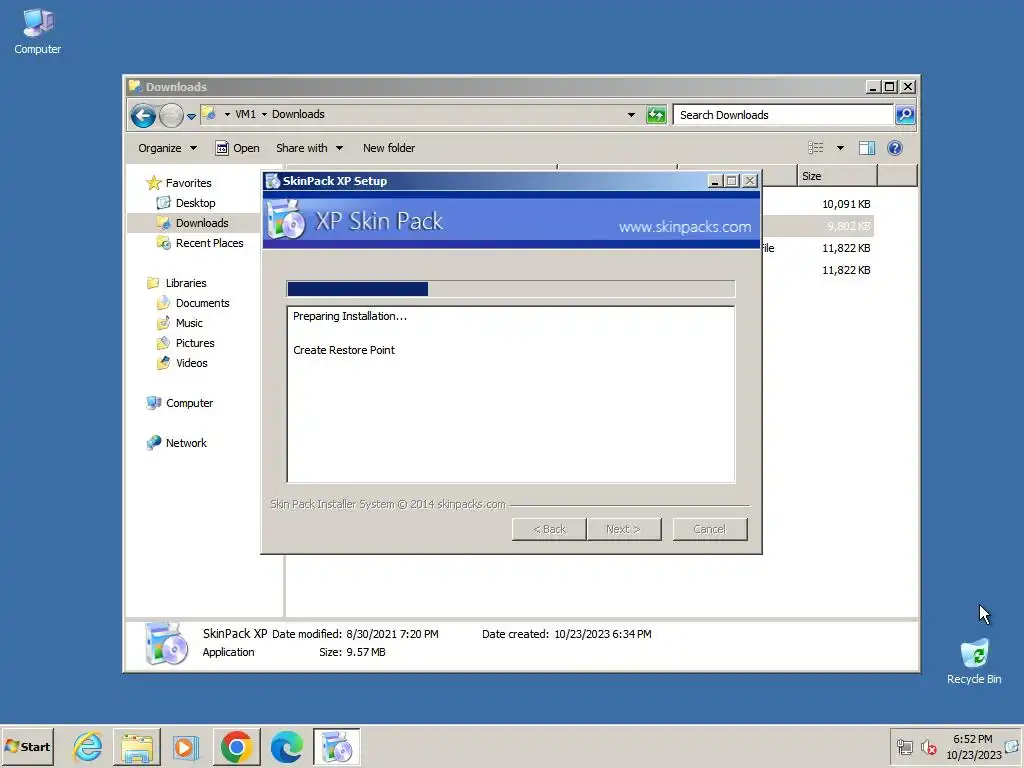Launch Microsoft Edge from taskbar

tap(287, 746)
